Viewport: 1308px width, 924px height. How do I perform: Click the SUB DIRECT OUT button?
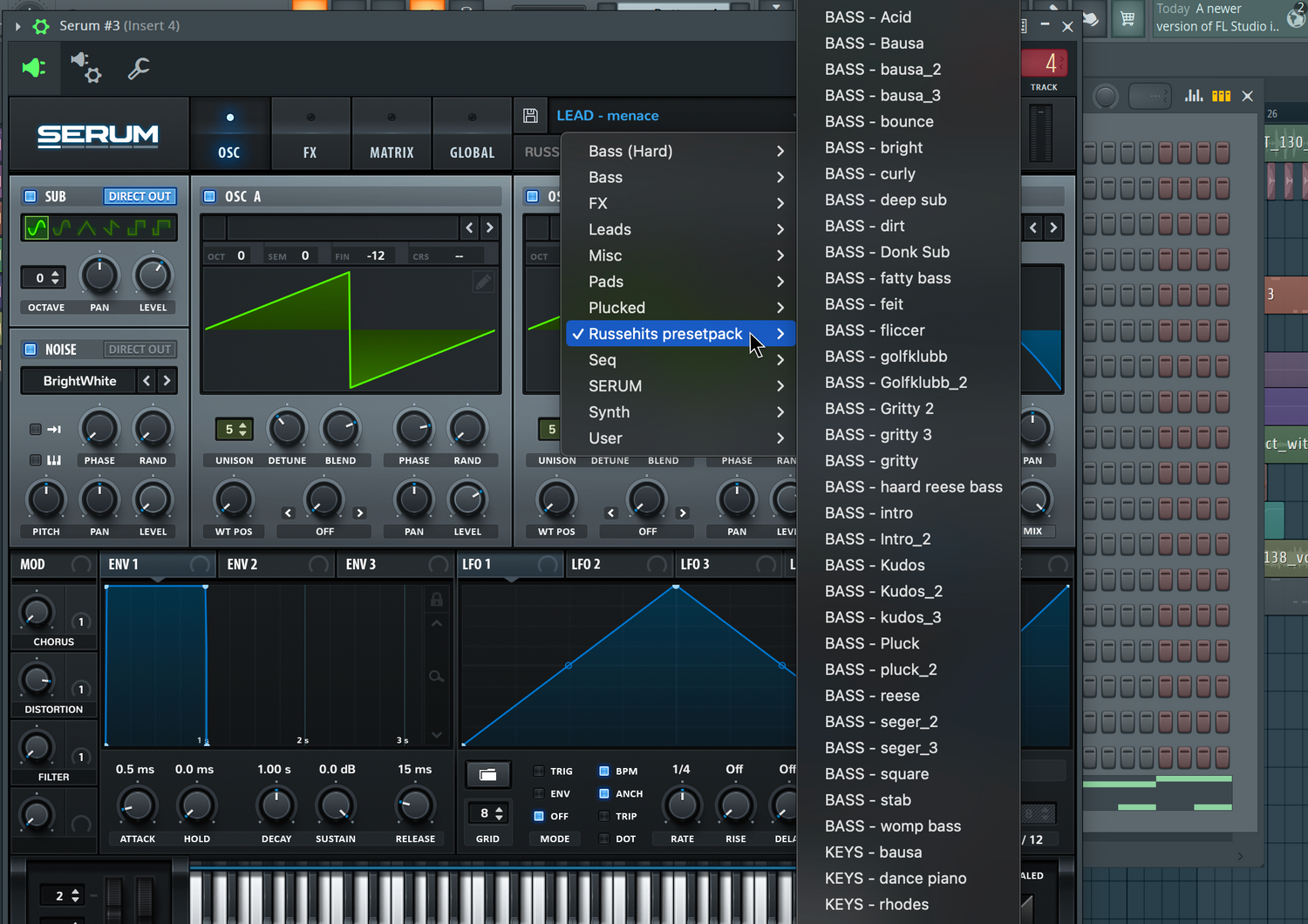tap(140, 196)
